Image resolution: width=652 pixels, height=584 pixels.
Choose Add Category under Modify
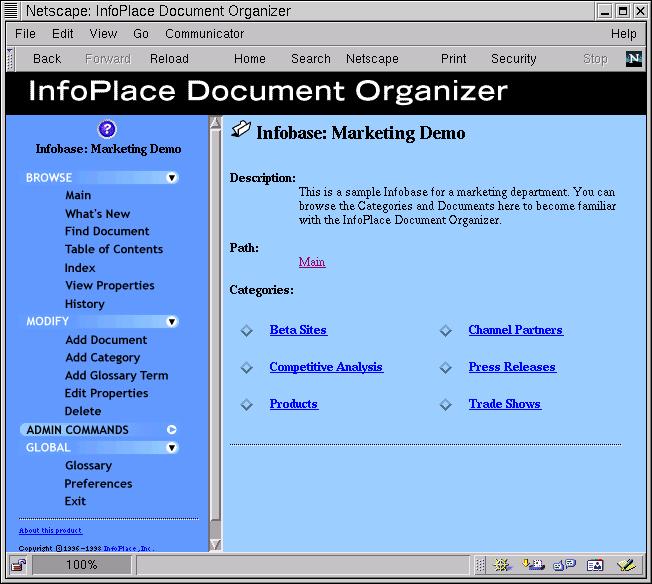(x=103, y=358)
